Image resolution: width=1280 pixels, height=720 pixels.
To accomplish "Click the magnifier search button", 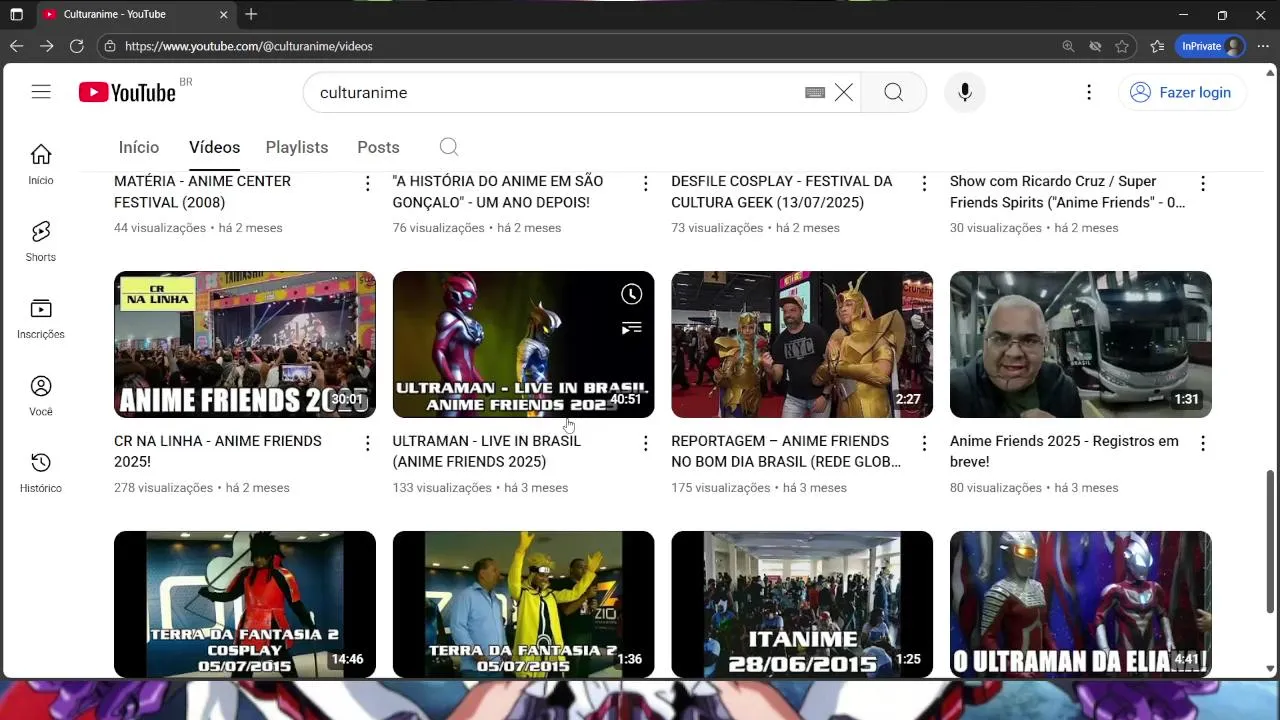I will coord(894,92).
